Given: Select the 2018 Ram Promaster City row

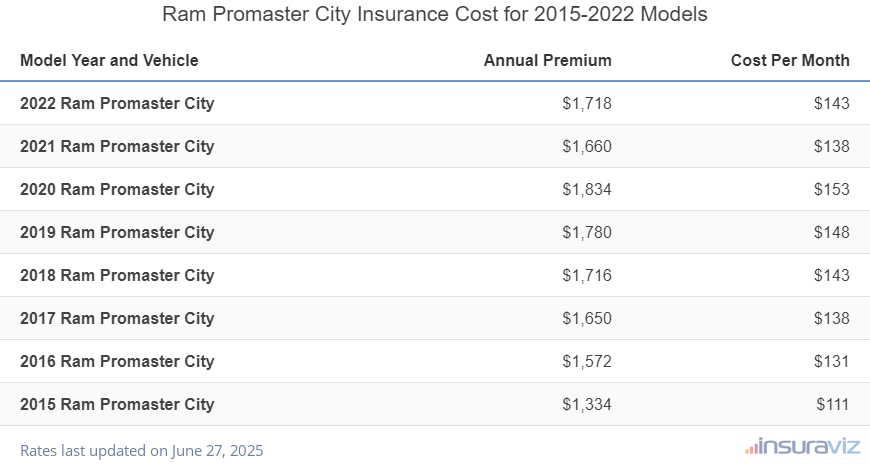Looking at the screenshot, I should point(117,275).
